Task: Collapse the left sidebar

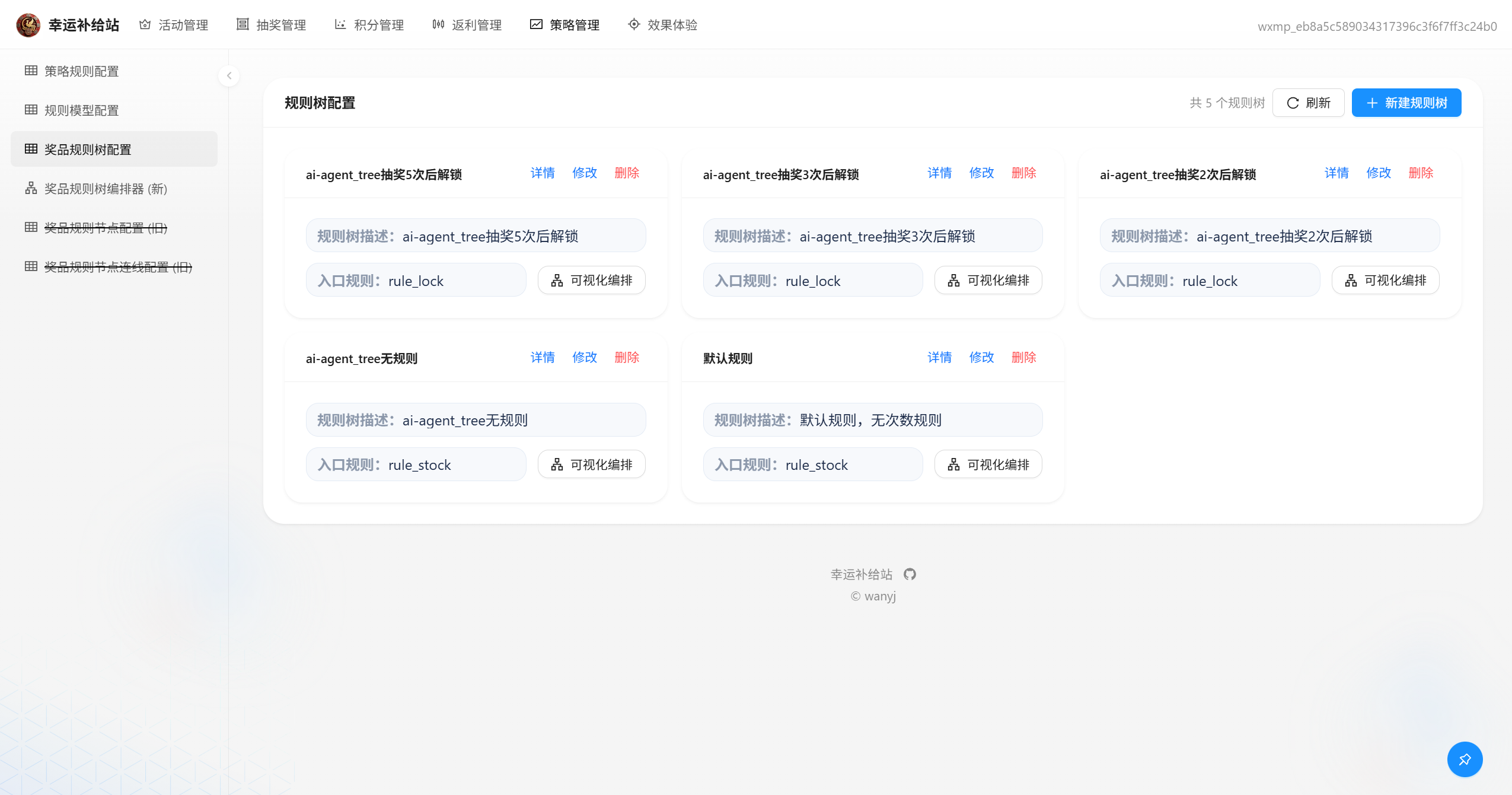Action: [x=229, y=76]
